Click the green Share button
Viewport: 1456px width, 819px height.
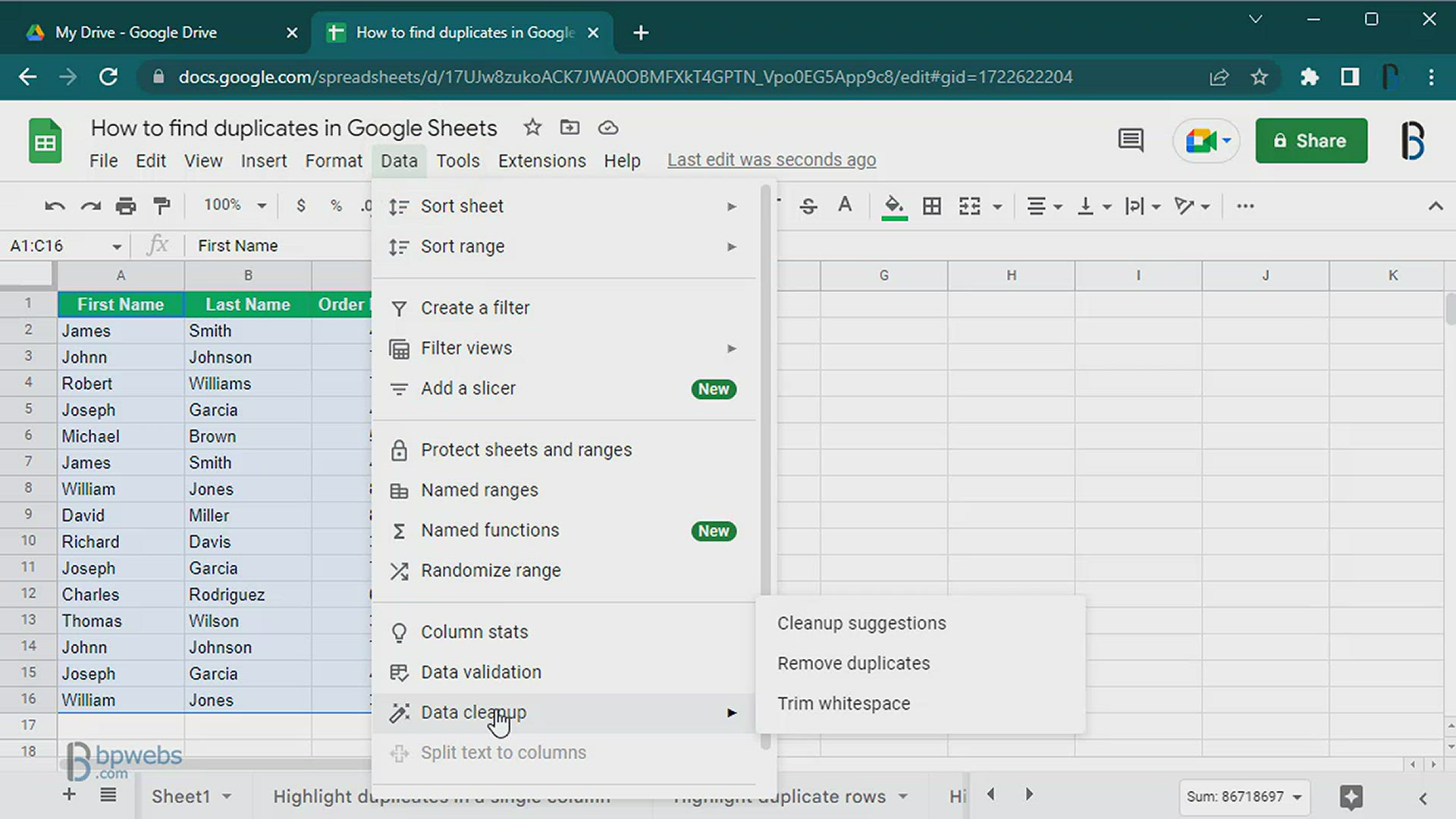(1311, 140)
